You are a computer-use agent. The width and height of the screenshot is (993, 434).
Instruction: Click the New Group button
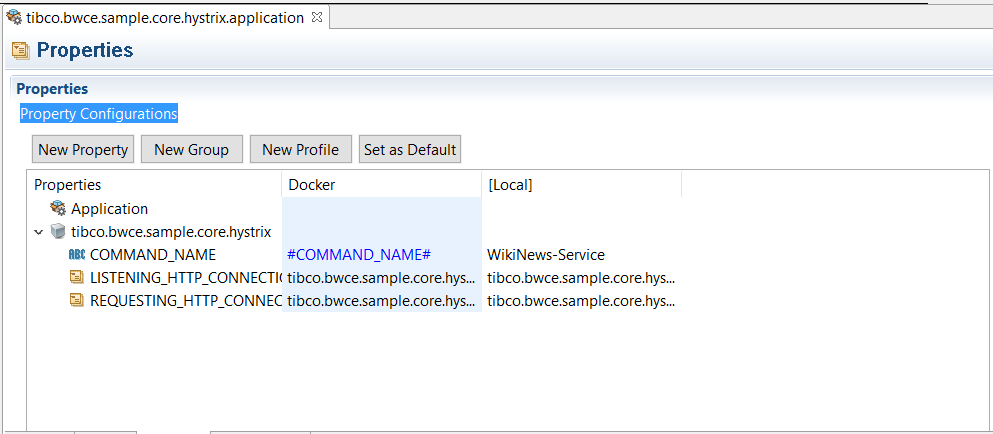[191, 150]
